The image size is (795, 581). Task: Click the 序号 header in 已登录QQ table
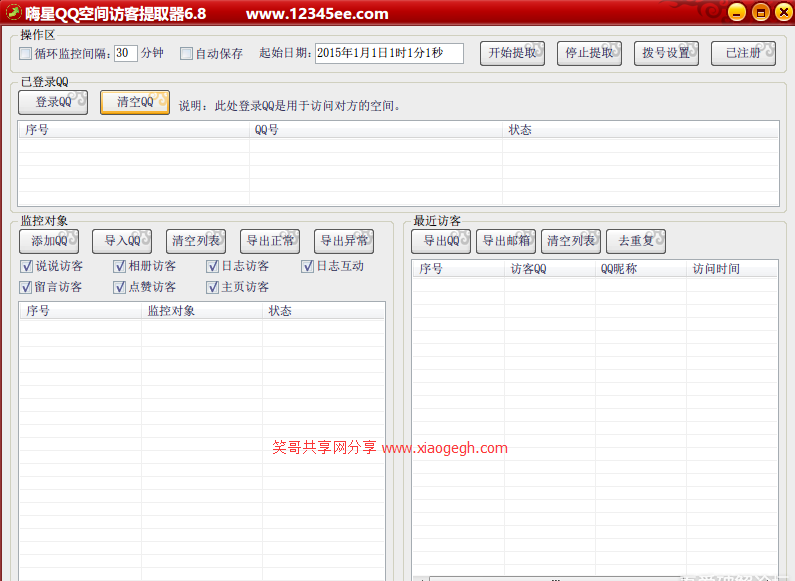pyautogui.click(x=134, y=130)
